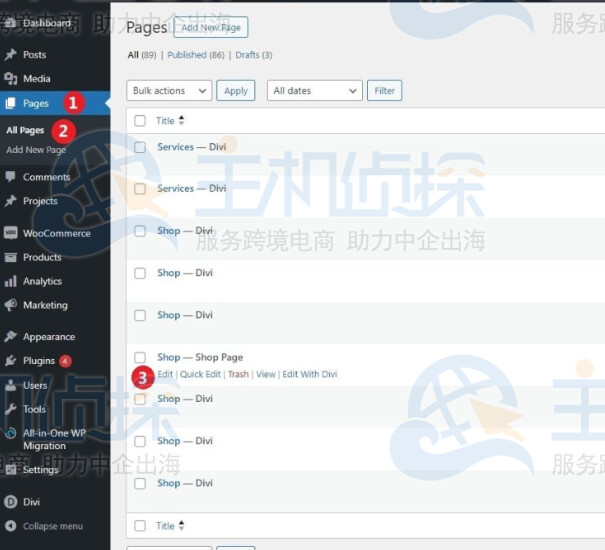Click the Pages document icon
This screenshot has width=605, height=550.
pyautogui.click(x=10, y=103)
